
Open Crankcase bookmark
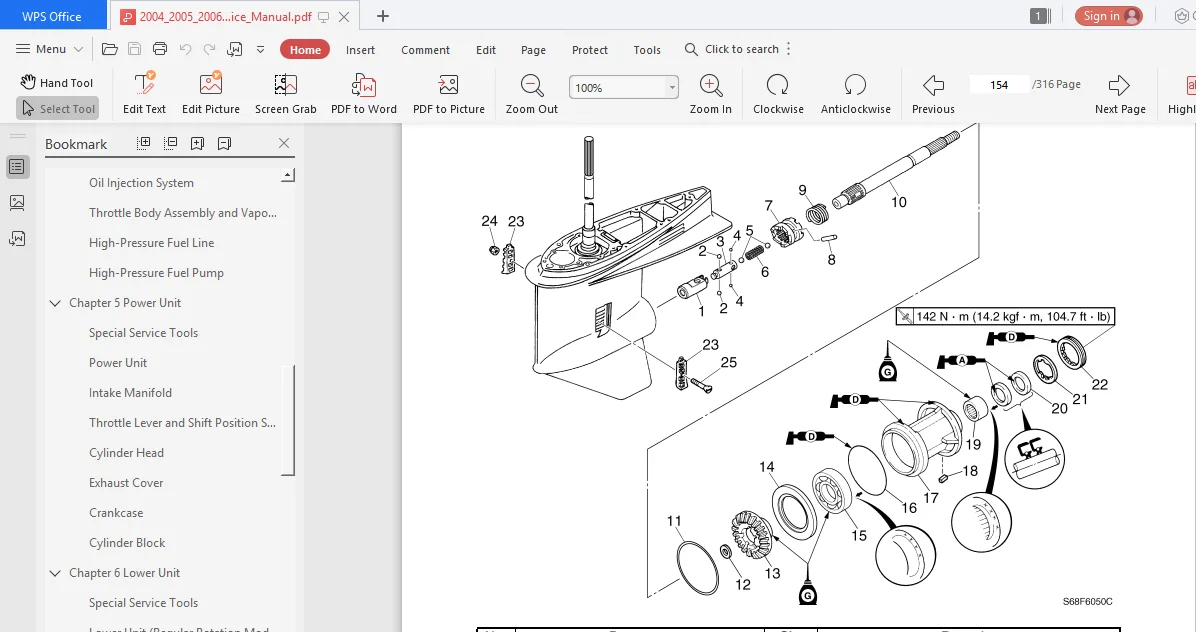click(x=116, y=513)
